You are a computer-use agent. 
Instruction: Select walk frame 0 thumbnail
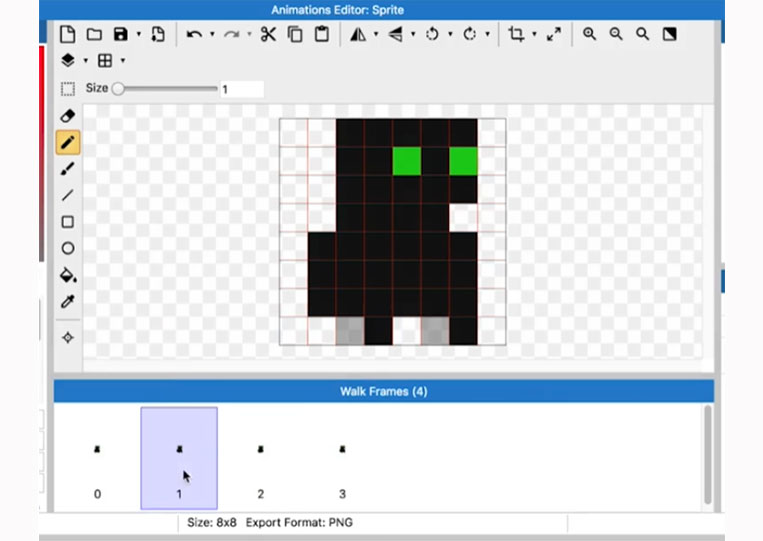click(97, 458)
